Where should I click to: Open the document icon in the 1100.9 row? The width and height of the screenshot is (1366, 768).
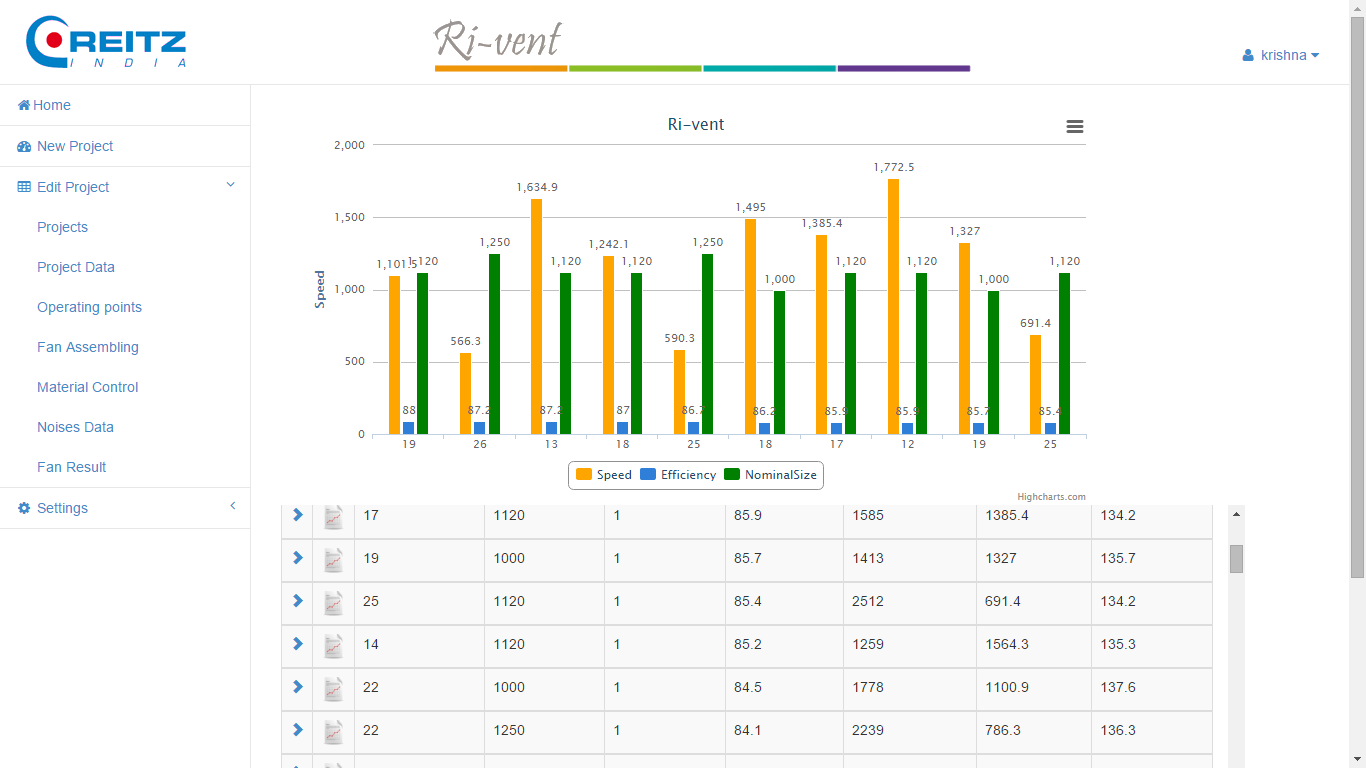coord(334,689)
